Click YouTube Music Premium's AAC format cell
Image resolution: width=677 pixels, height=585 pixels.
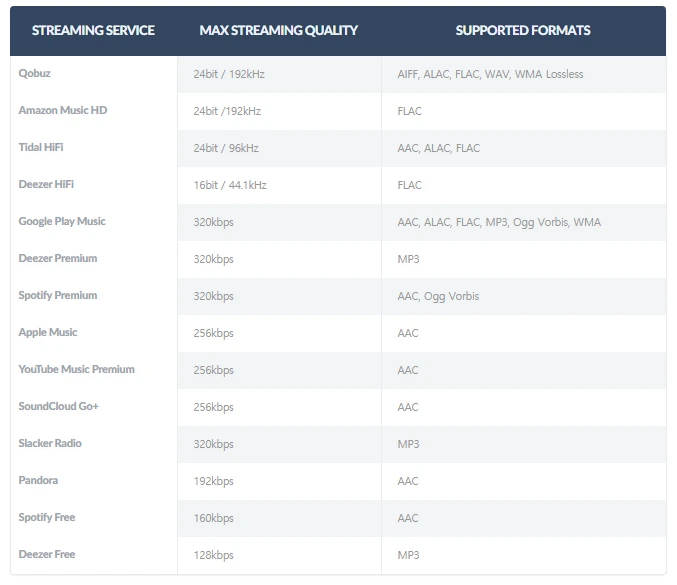point(408,370)
